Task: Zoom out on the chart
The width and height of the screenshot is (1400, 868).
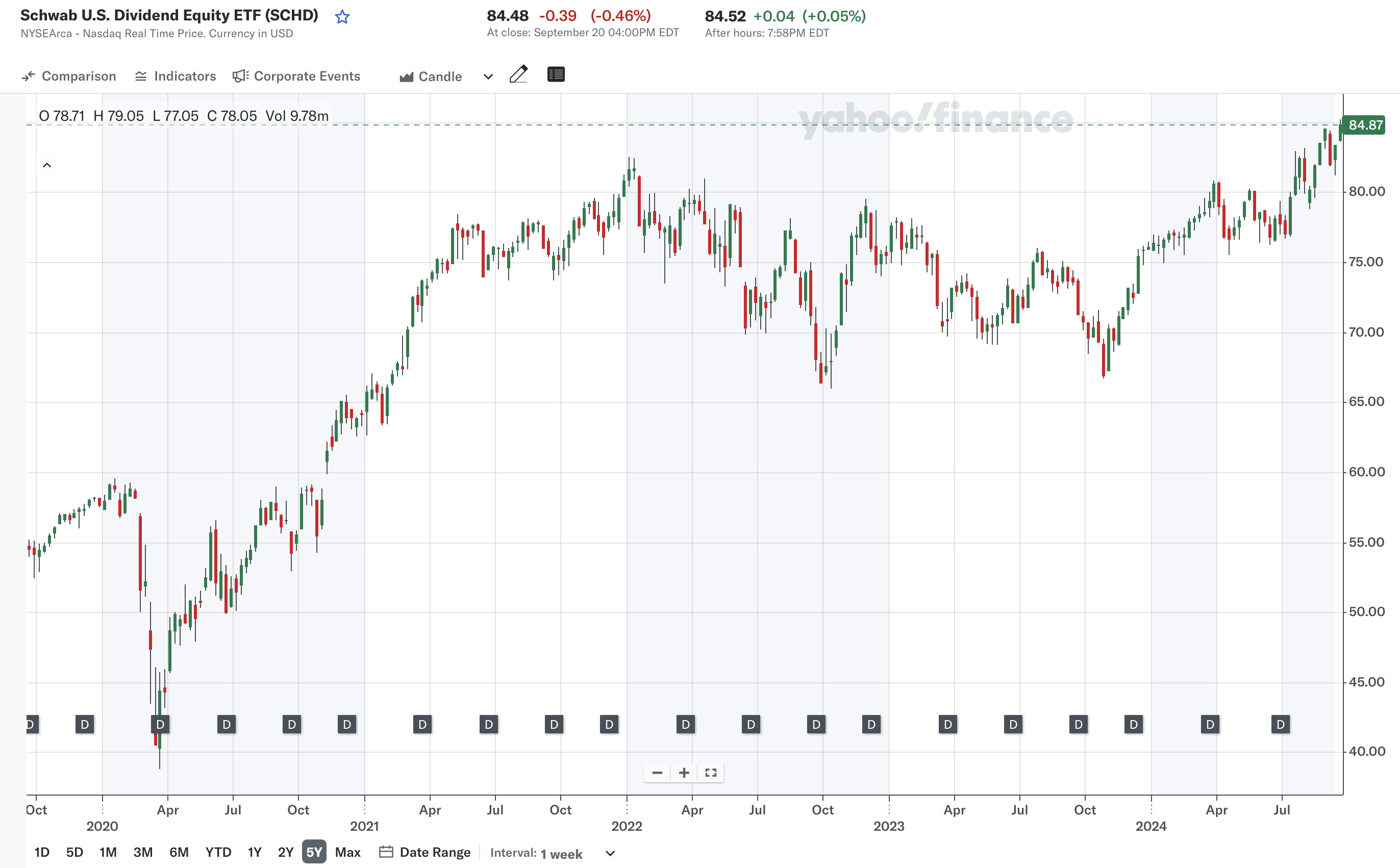Action: coord(657,773)
